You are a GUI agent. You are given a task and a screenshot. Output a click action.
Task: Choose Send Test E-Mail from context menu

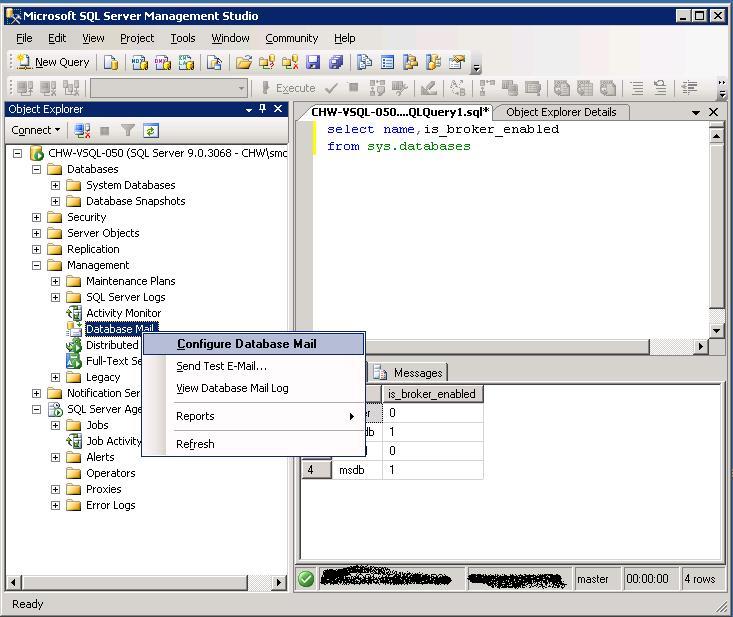coord(253,366)
